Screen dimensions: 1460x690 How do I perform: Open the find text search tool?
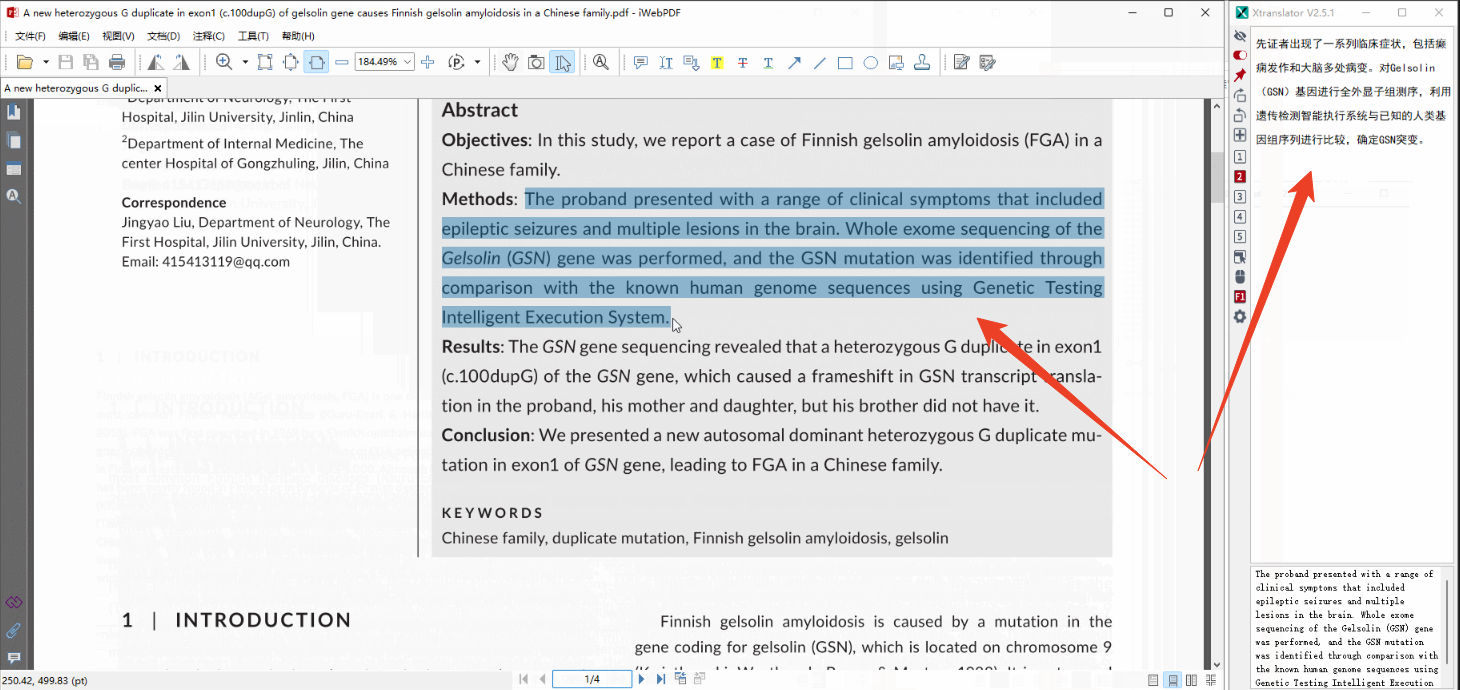(601, 62)
